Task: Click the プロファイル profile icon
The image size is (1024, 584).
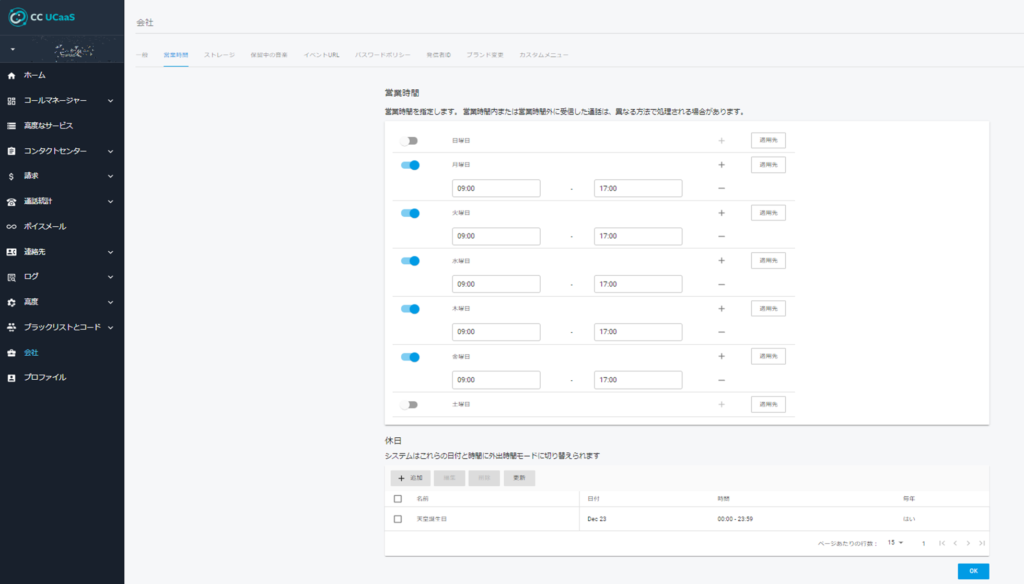Action: tap(12, 377)
